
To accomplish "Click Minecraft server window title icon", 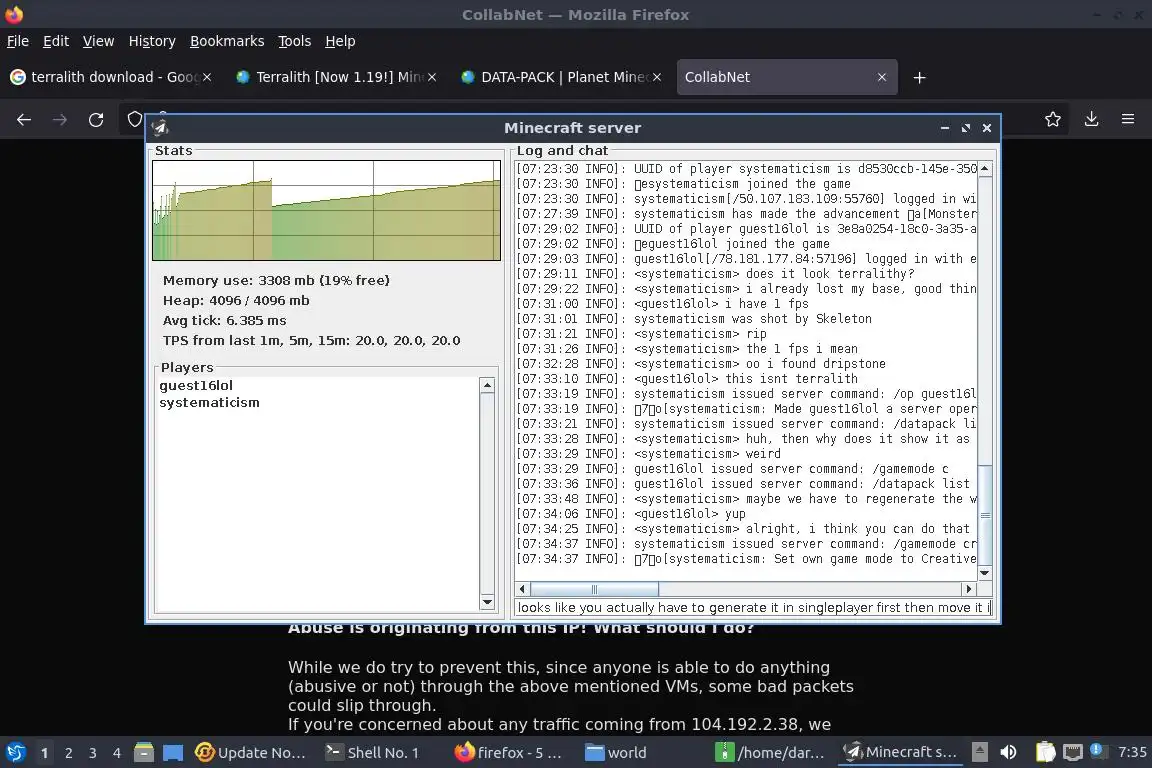I will coord(160,128).
